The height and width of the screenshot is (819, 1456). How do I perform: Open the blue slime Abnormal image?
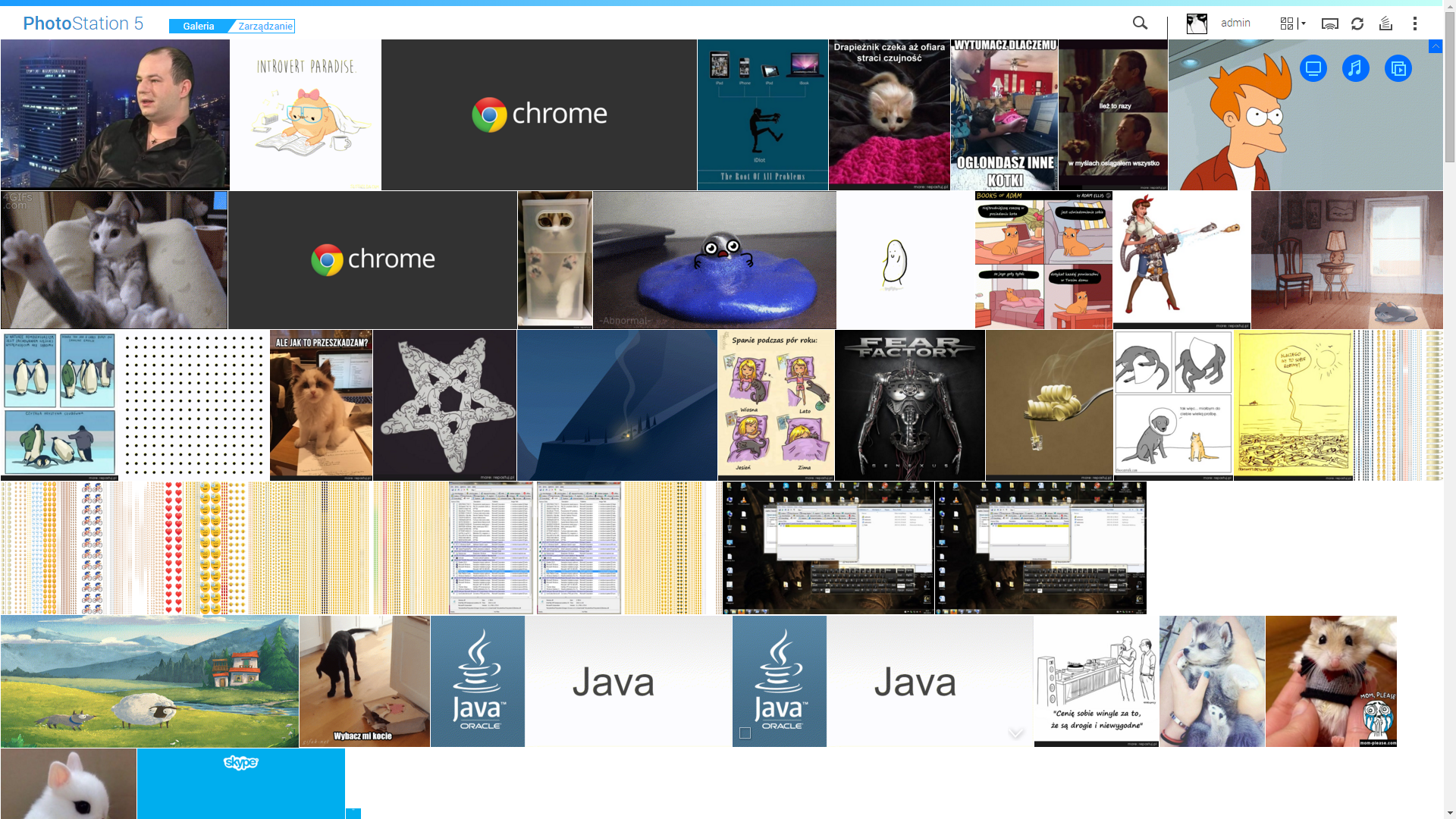pyautogui.click(x=714, y=260)
